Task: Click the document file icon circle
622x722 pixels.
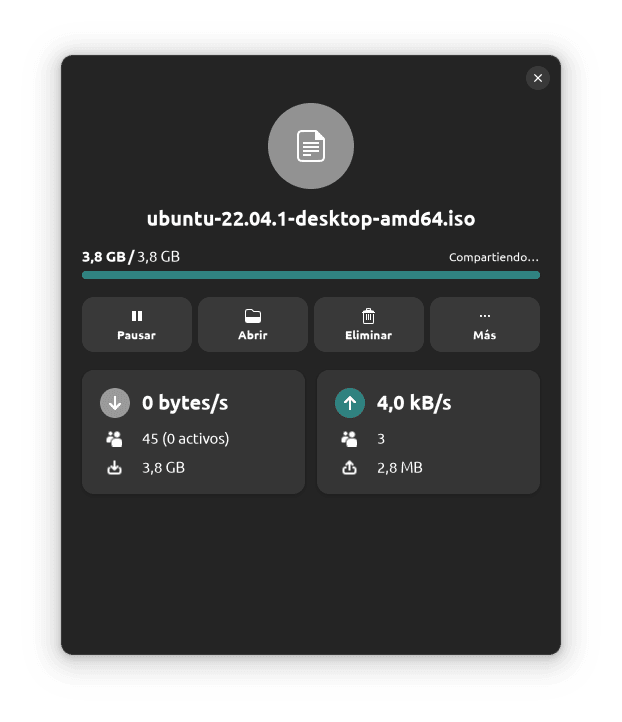Action: click(x=311, y=146)
